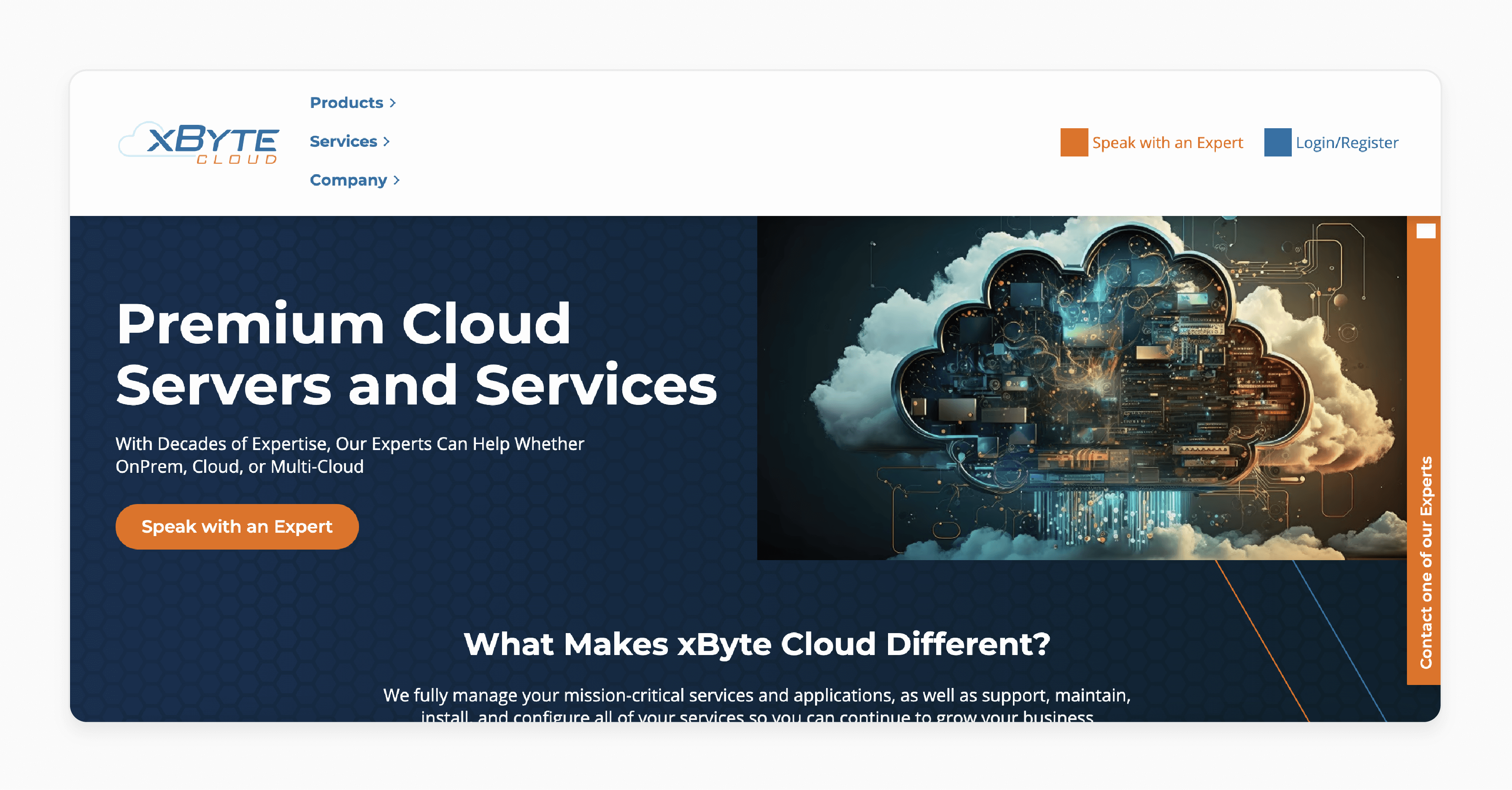Click the We fully manage your mission-critical paragraph
This screenshot has width=1512, height=790.
pos(756,705)
